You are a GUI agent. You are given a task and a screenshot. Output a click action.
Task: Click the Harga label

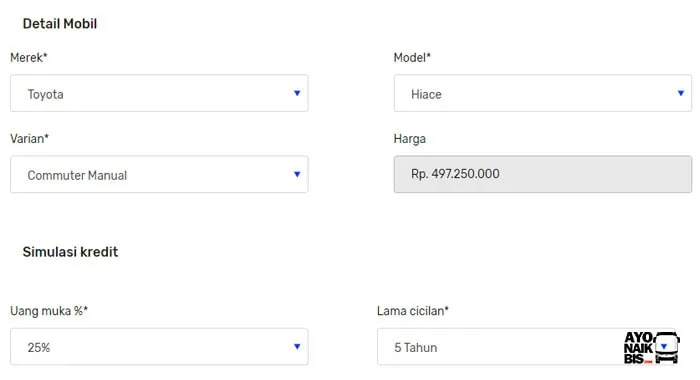409,139
